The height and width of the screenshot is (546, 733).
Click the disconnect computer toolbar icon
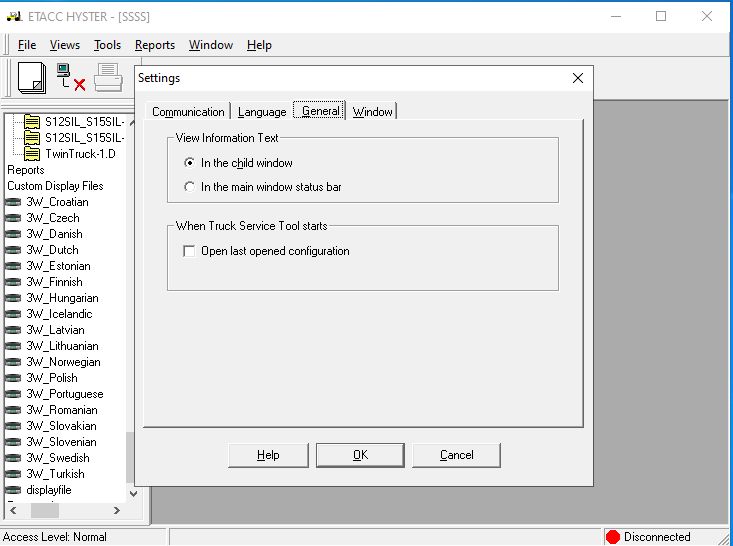click(71, 78)
